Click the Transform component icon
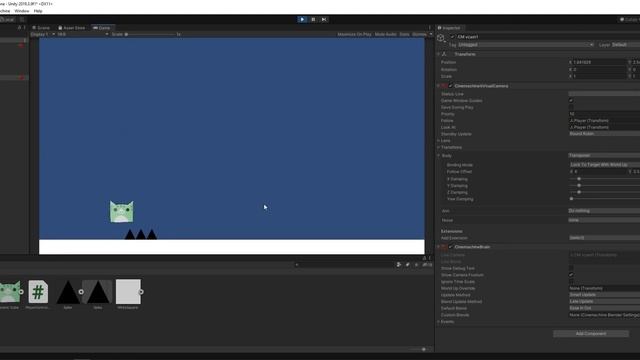Screen dimensions: 640x360 tap(444, 54)
